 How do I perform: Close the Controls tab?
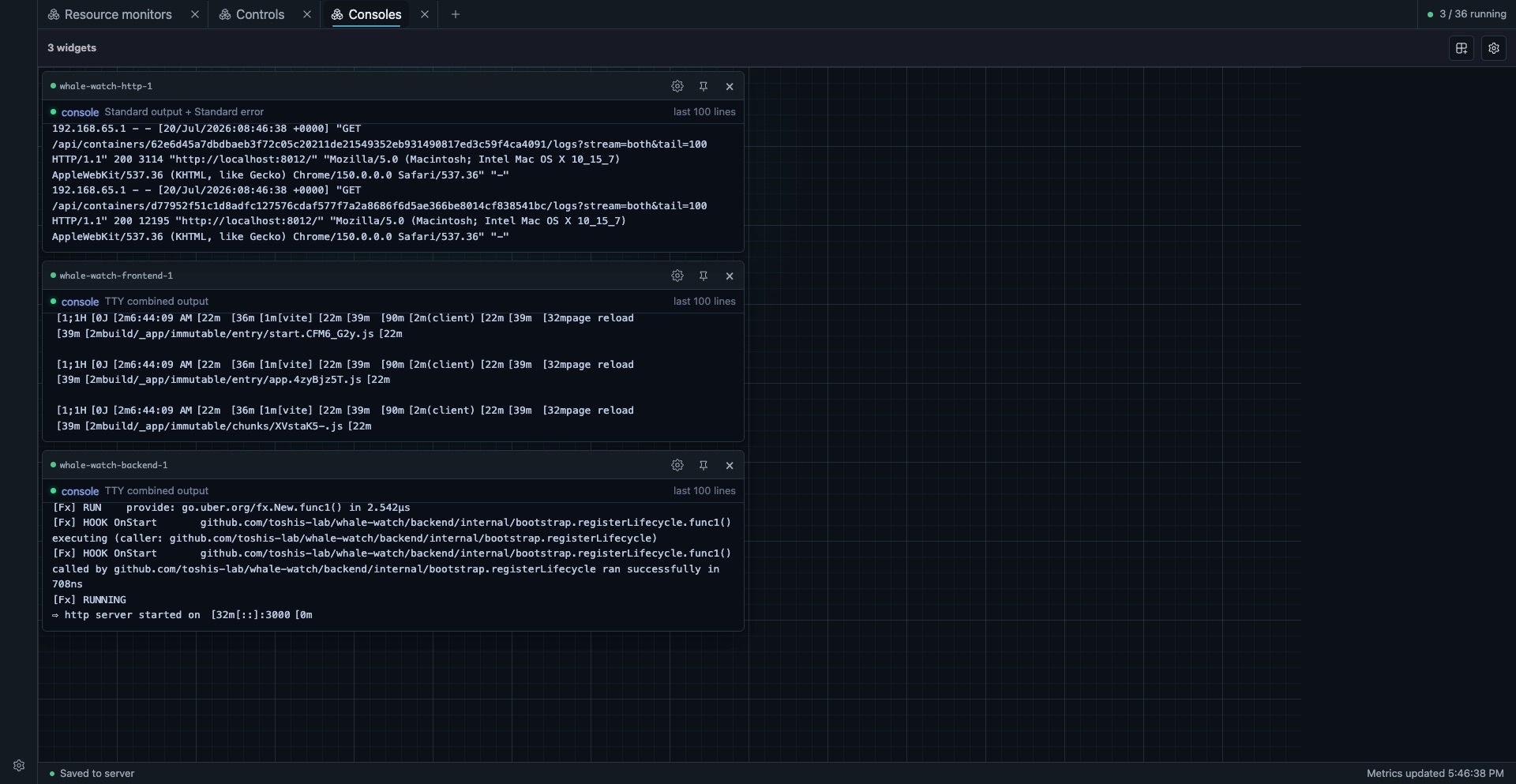[307, 14]
